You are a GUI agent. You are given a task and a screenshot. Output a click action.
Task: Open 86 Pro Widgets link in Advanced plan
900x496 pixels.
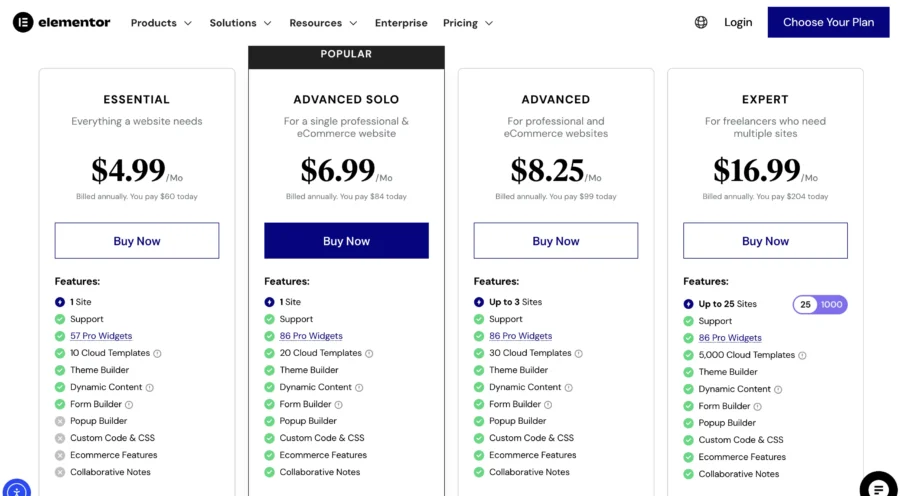[521, 336]
